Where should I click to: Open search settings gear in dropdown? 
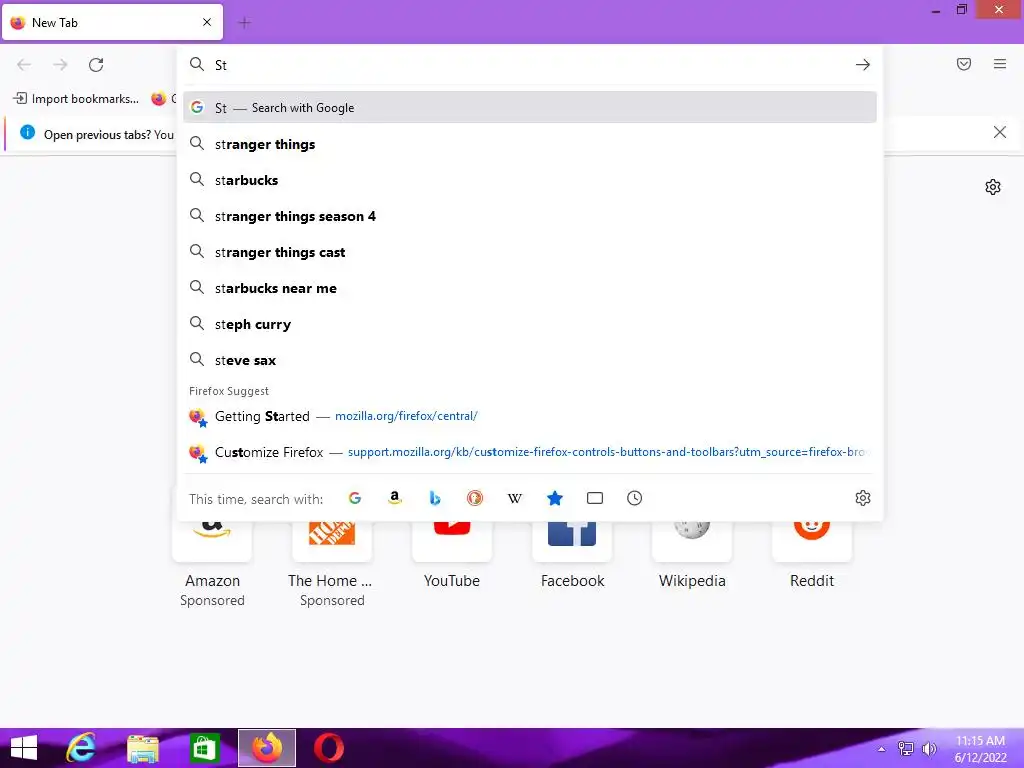click(x=863, y=498)
